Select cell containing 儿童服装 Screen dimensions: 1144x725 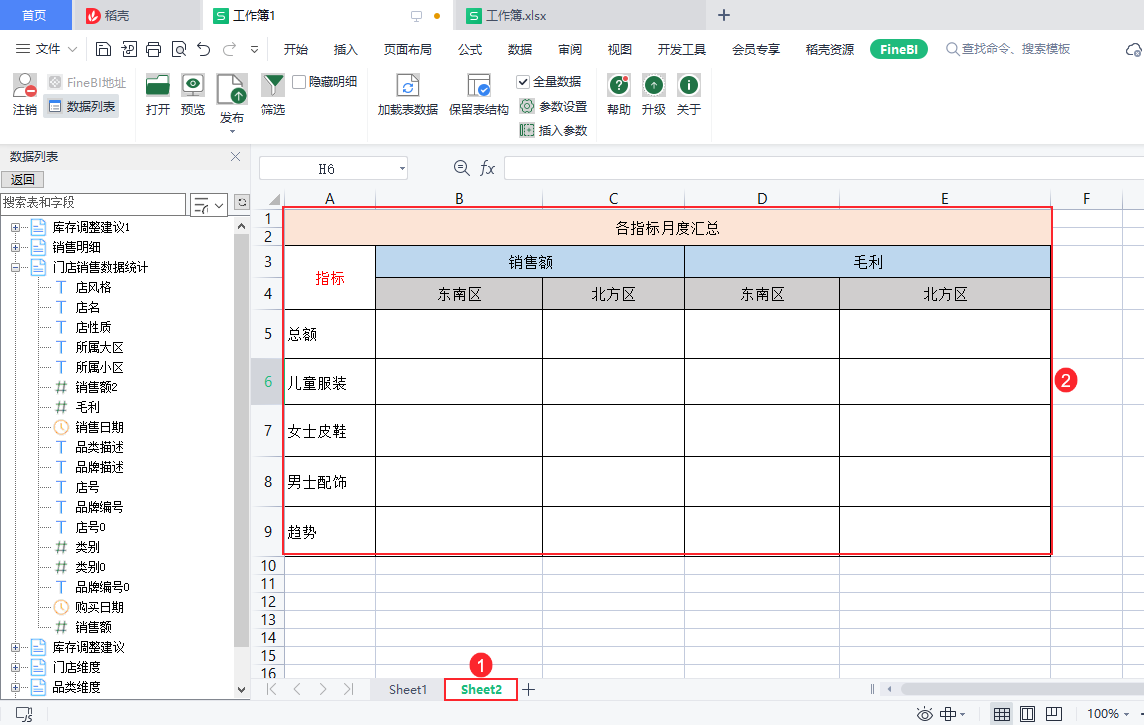tap(330, 381)
